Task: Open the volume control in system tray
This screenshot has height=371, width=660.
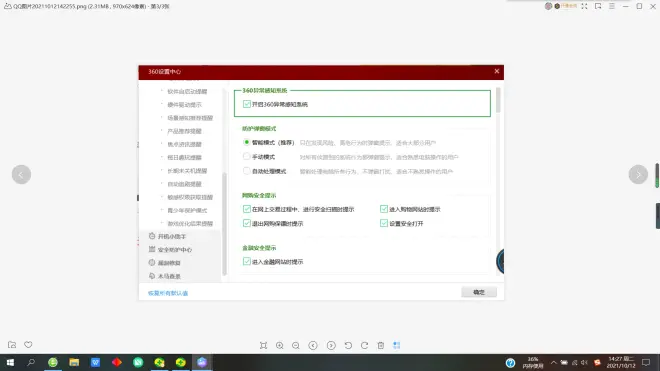Action: click(584, 363)
